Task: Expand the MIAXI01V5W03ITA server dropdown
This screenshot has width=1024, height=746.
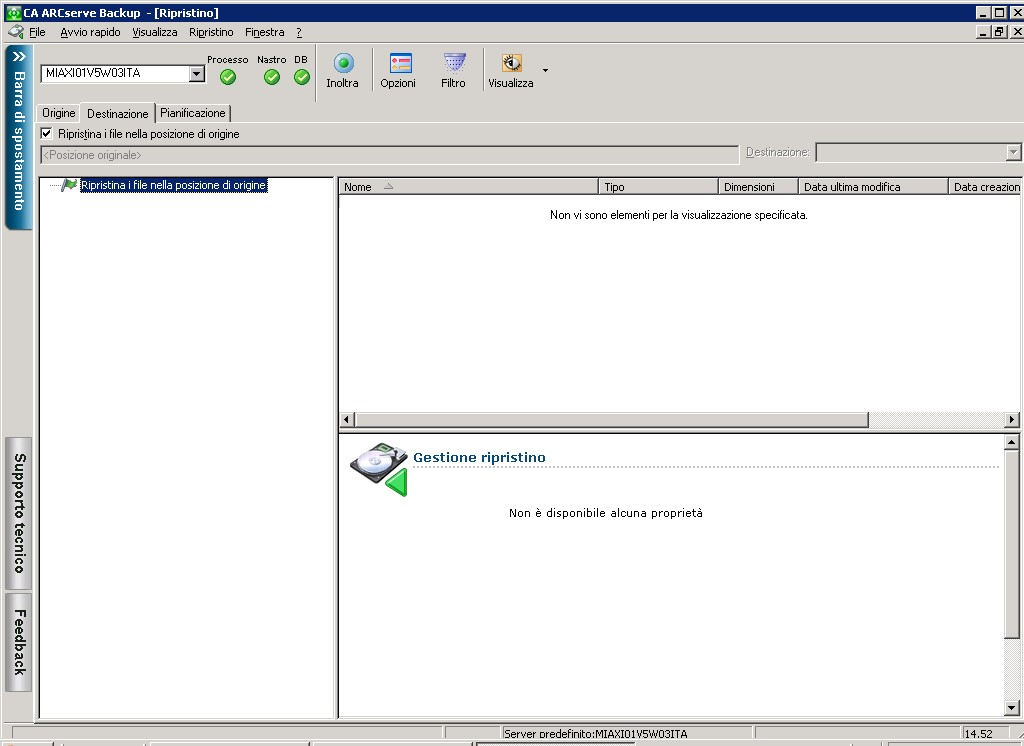Action: 197,74
